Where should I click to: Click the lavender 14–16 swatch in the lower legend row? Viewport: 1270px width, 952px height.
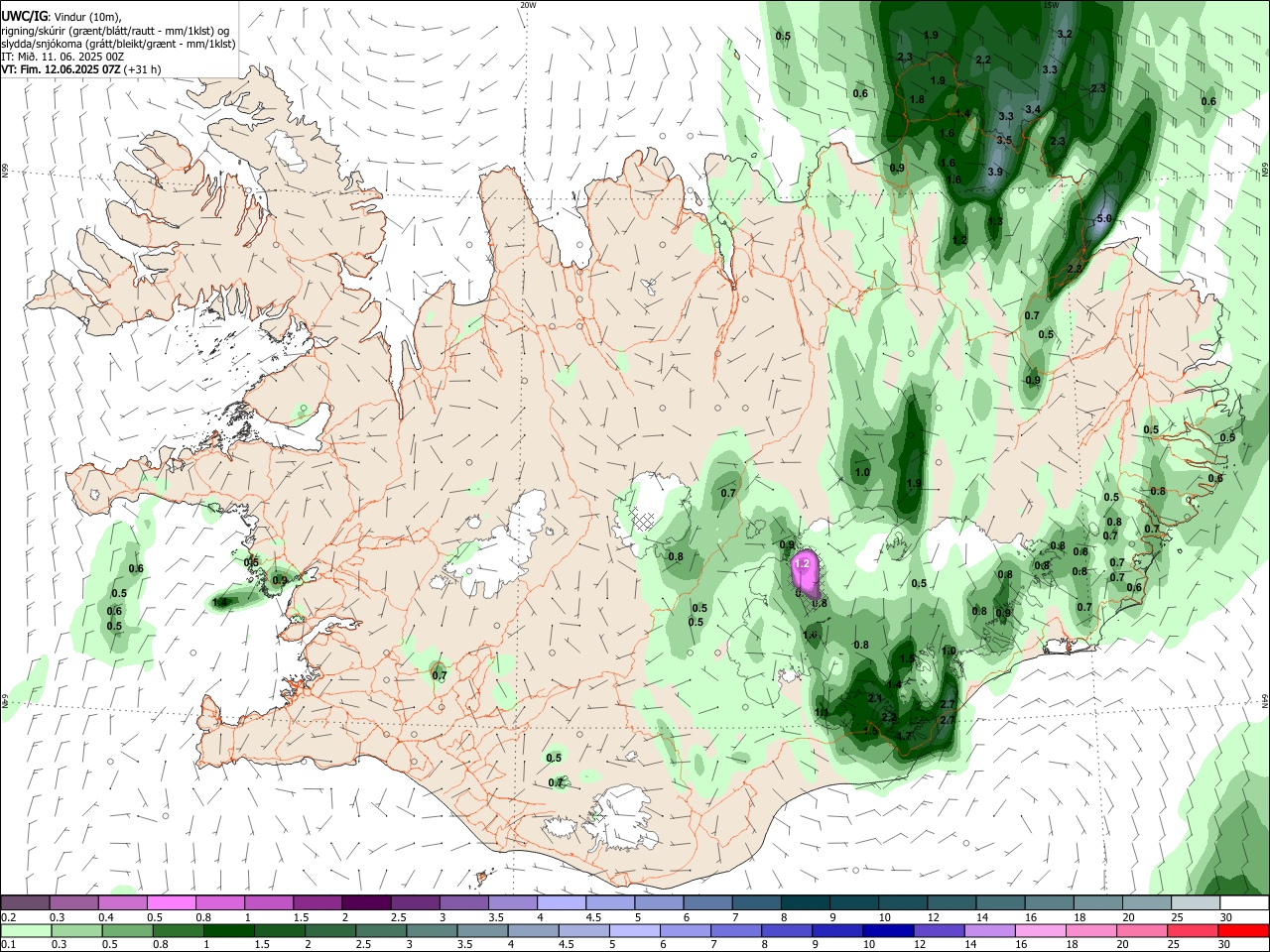(x=989, y=931)
